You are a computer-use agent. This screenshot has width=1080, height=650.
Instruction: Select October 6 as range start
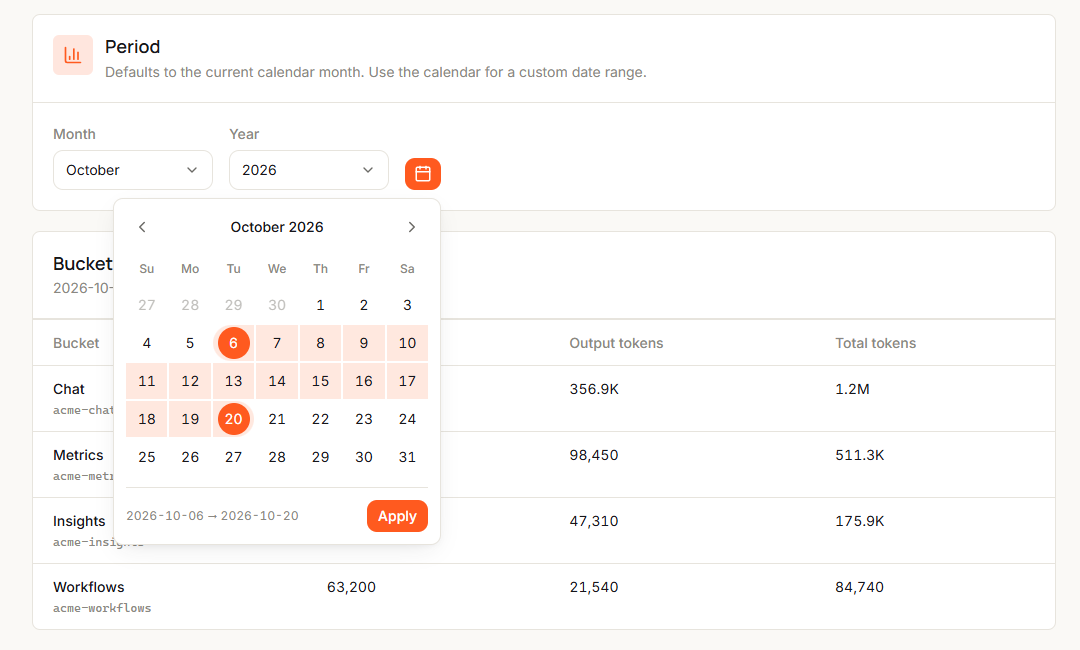click(x=233, y=343)
